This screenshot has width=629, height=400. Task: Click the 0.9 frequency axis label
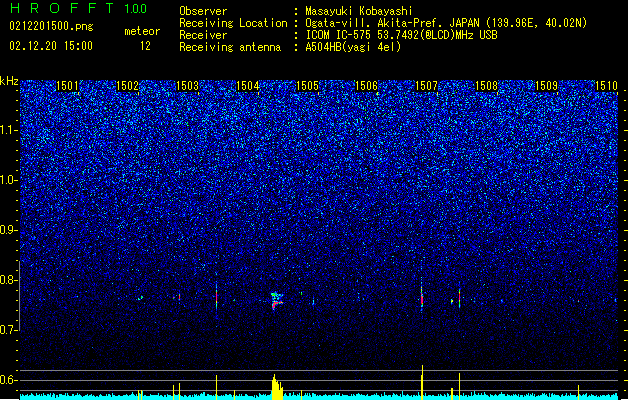9,230
